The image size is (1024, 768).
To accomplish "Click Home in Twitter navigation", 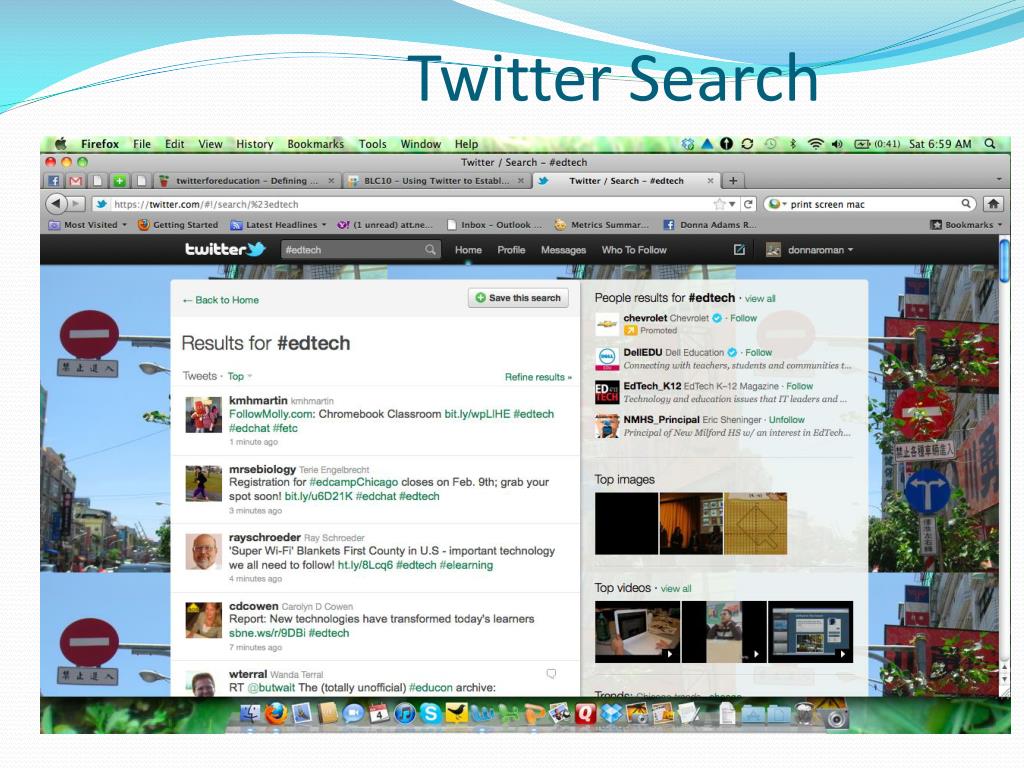I will [x=468, y=249].
